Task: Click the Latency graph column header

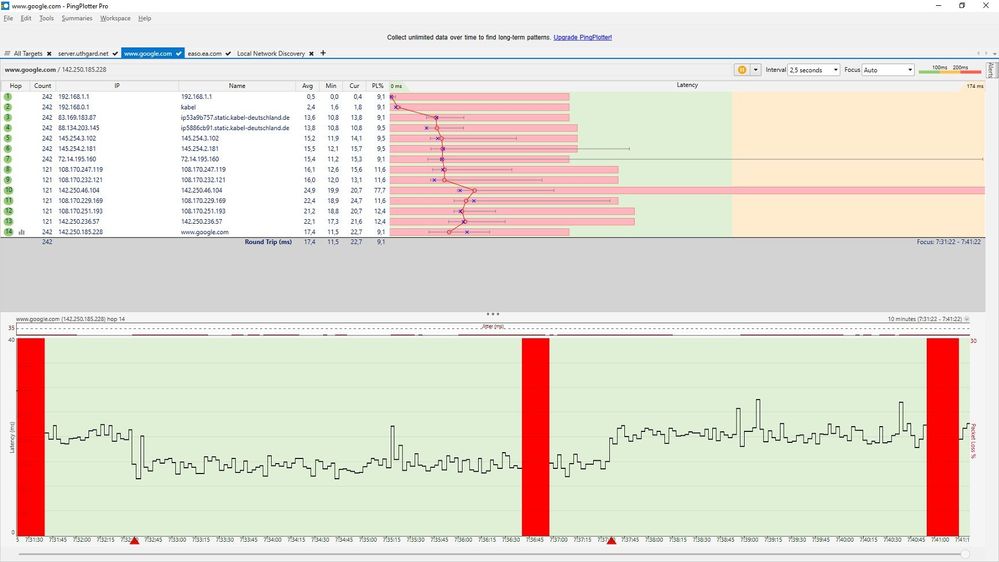Action: (x=687, y=85)
